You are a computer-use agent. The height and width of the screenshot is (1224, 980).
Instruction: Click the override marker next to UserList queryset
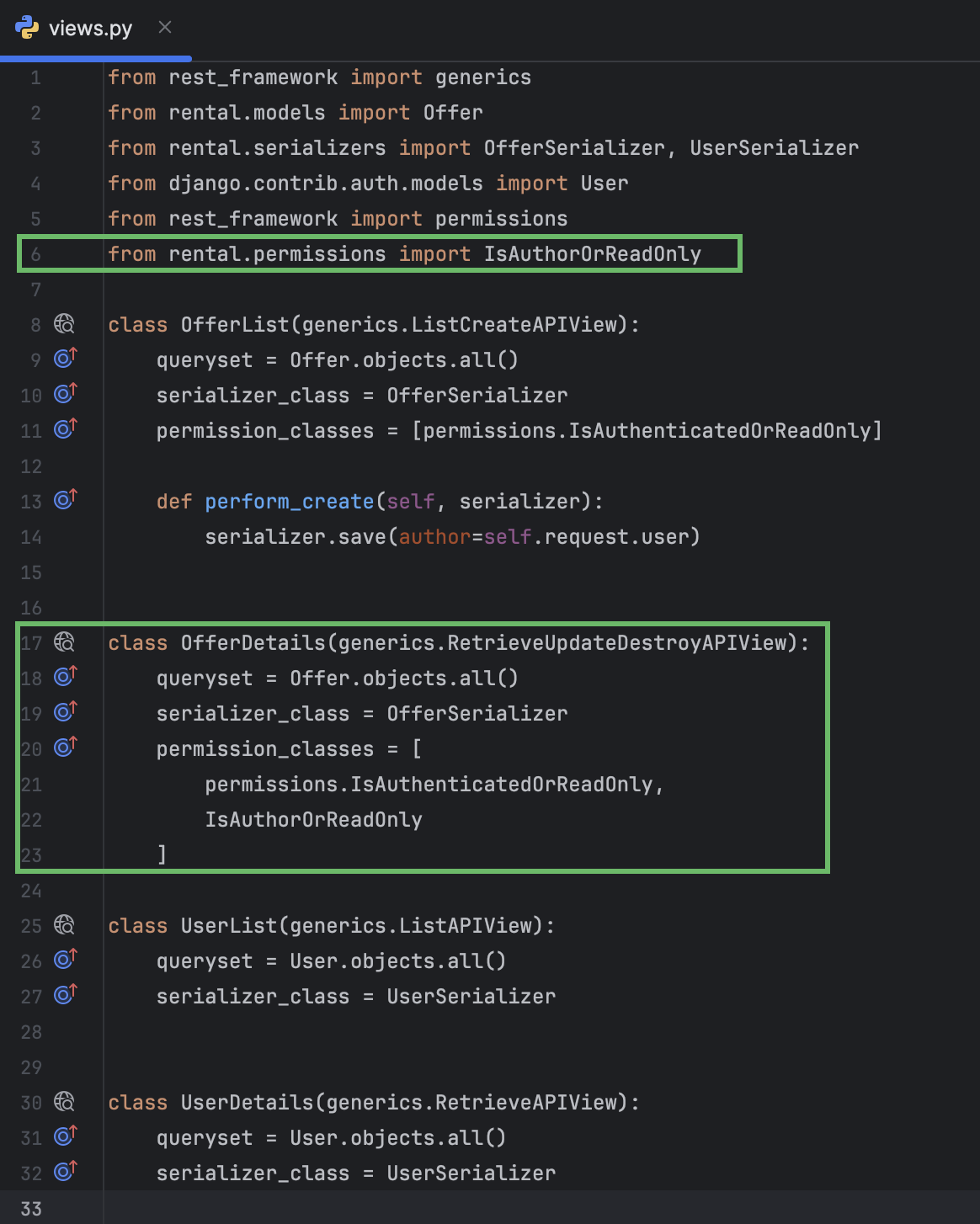click(x=64, y=959)
